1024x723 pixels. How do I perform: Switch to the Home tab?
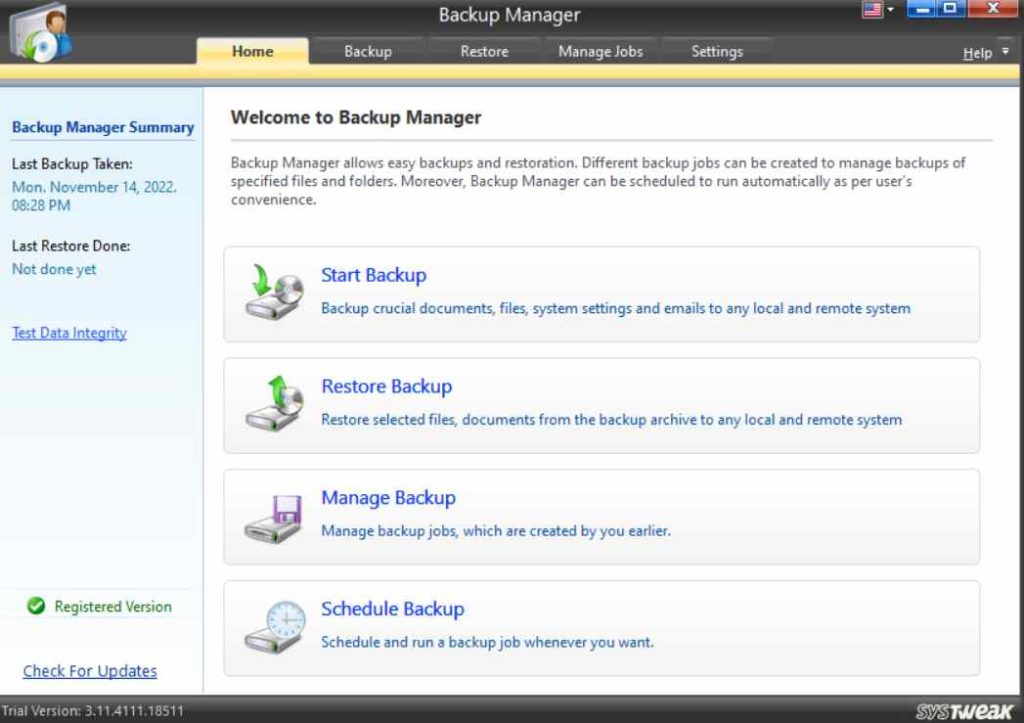coord(252,51)
